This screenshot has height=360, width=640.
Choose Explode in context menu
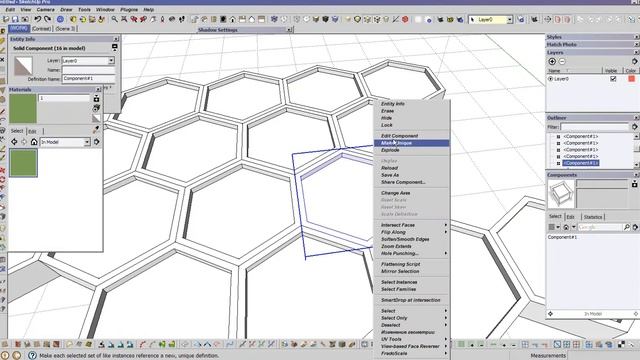411,150
